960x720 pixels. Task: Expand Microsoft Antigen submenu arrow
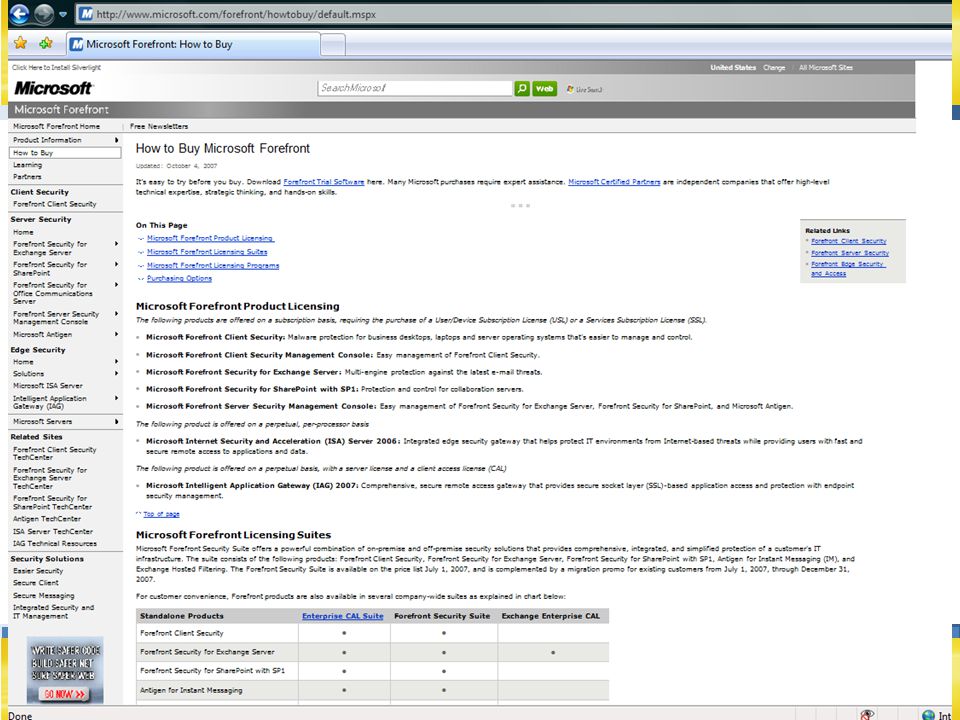116,334
